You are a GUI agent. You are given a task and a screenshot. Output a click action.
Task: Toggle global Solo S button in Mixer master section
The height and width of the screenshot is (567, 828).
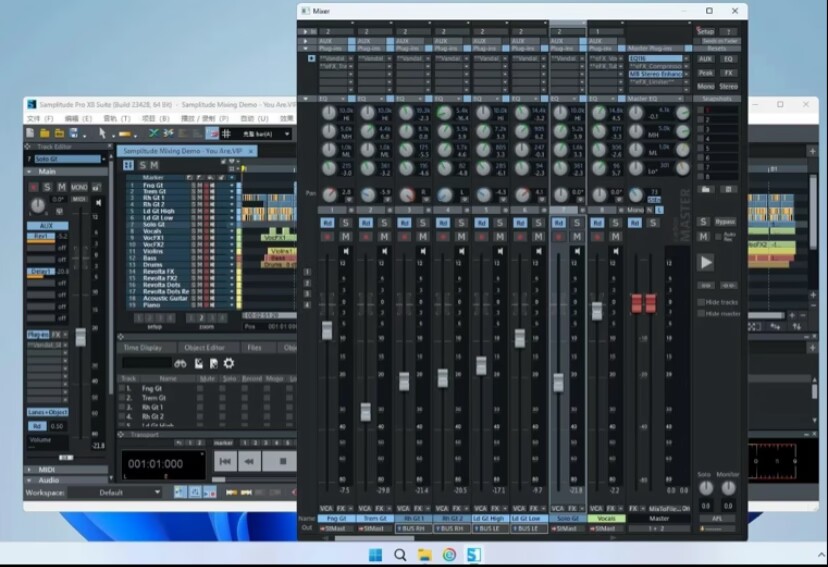click(703, 222)
